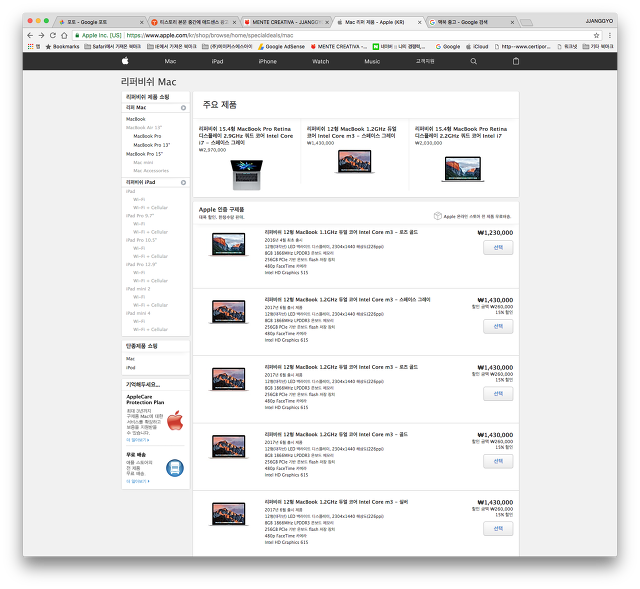
Task: Open the 기타 북마크 folder
Action: 598,47
